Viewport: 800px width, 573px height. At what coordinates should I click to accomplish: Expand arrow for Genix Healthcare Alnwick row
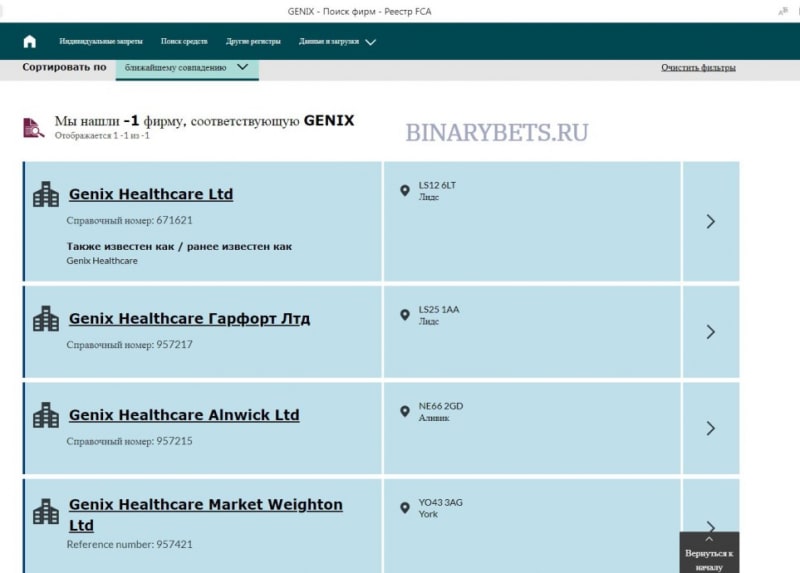point(711,428)
